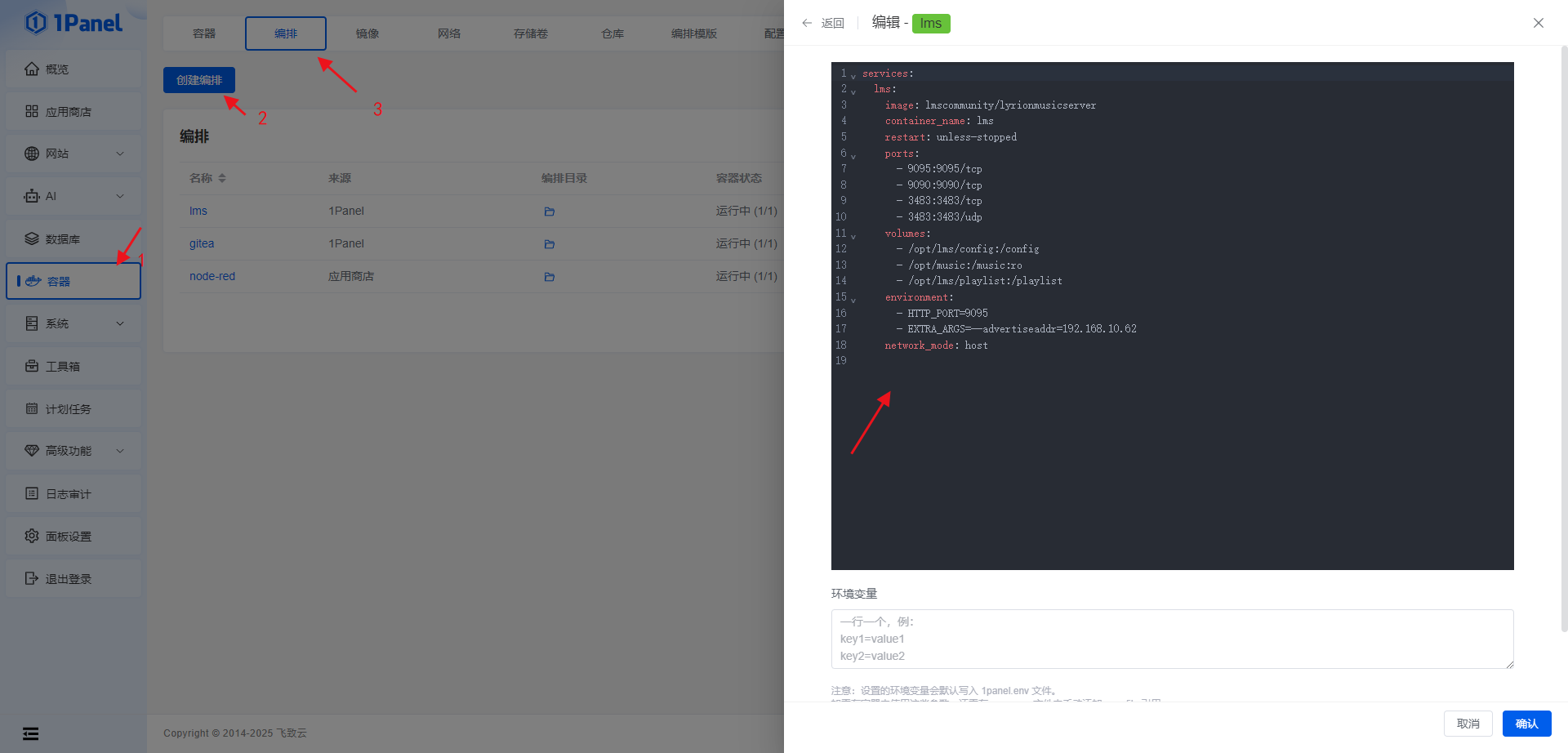Screen dimensions: 1568x753
Task: Switch to the 镜像 tab
Action: pos(367,33)
